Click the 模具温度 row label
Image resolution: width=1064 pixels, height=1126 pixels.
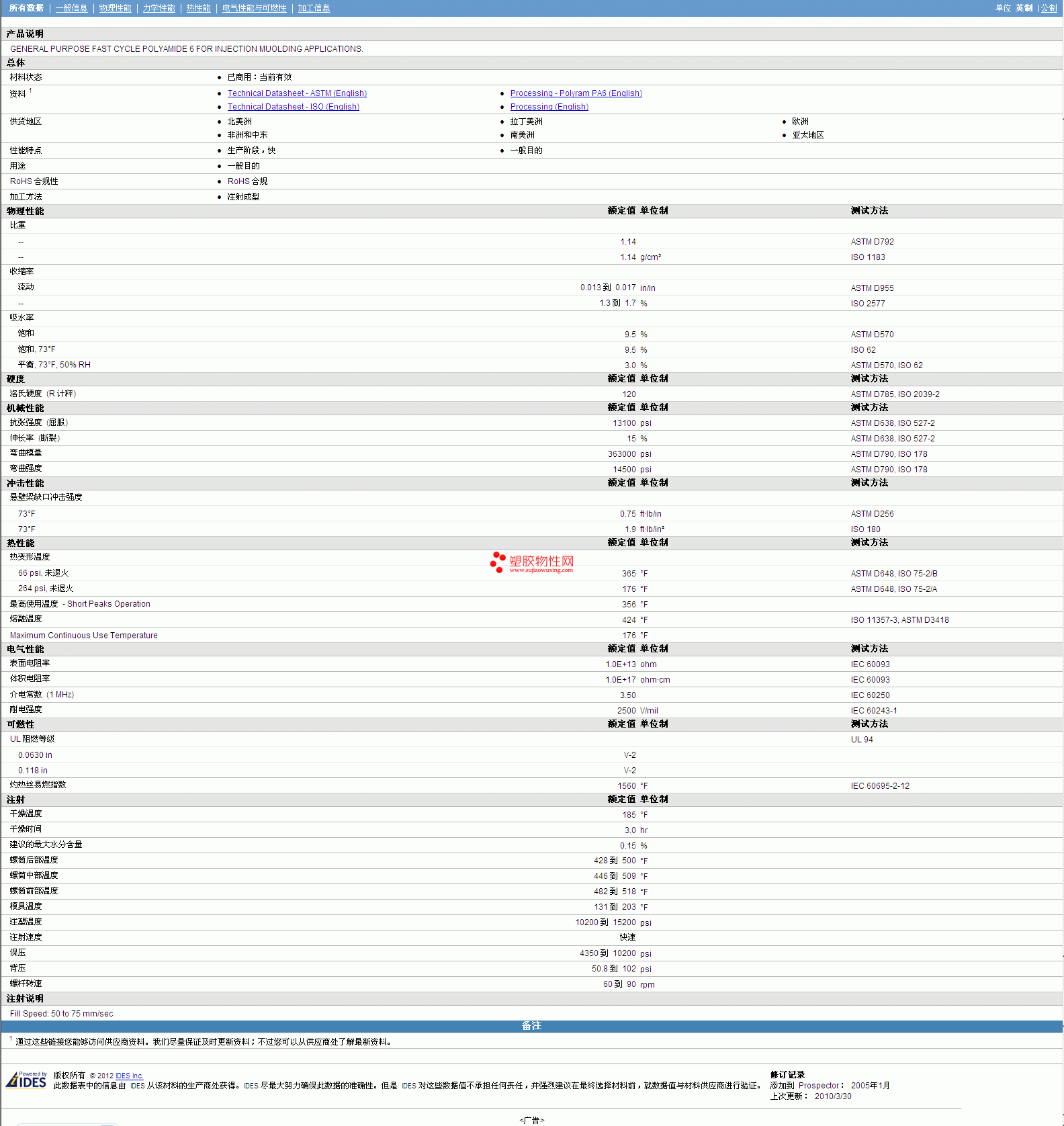[26, 906]
